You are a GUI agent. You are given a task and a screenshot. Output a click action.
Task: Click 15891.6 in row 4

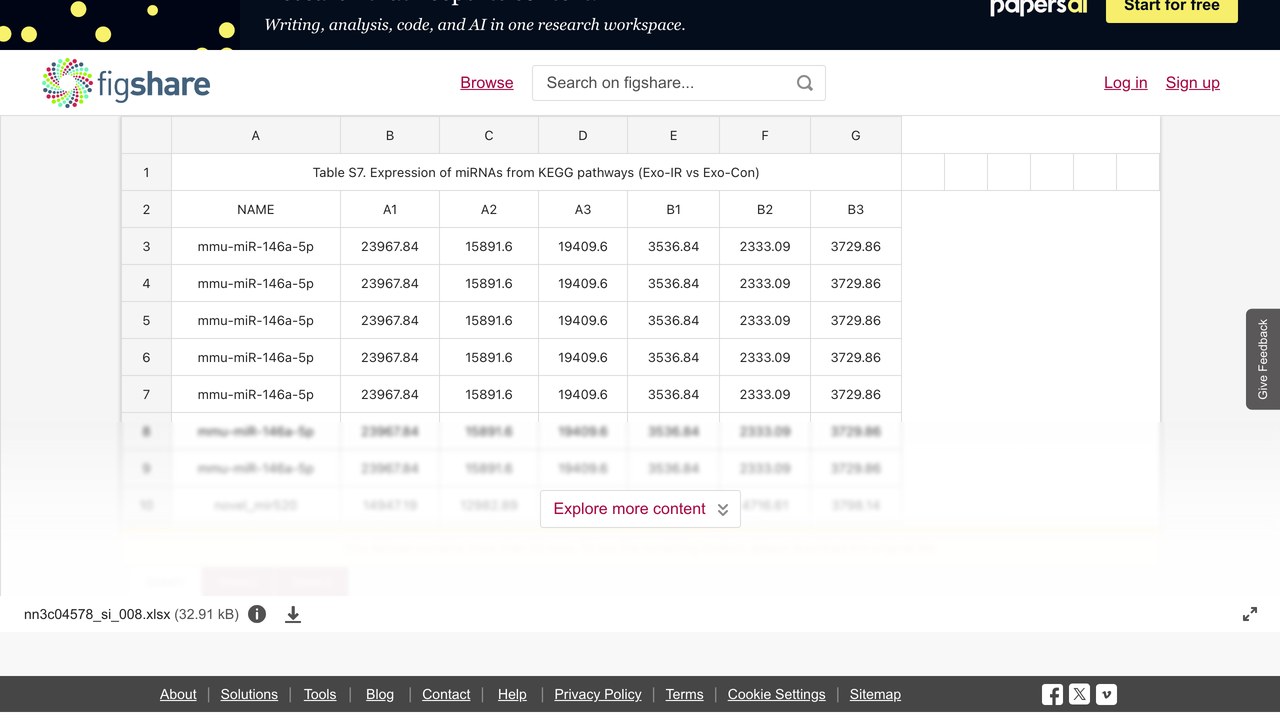point(489,283)
